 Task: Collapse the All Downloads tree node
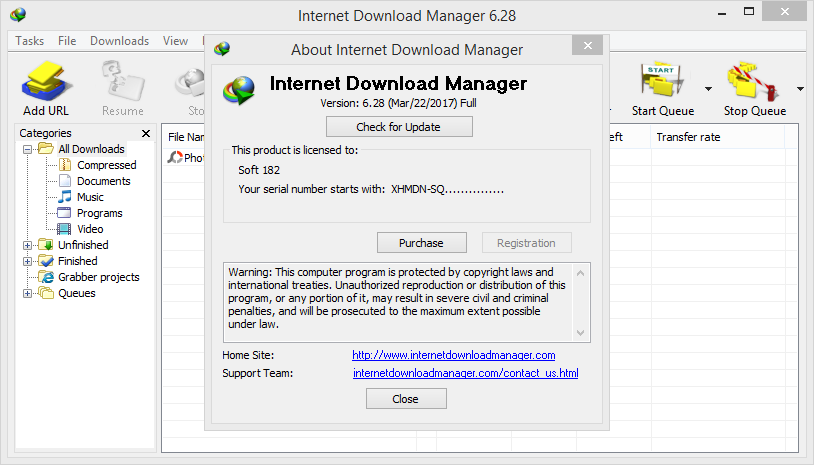click(28, 149)
